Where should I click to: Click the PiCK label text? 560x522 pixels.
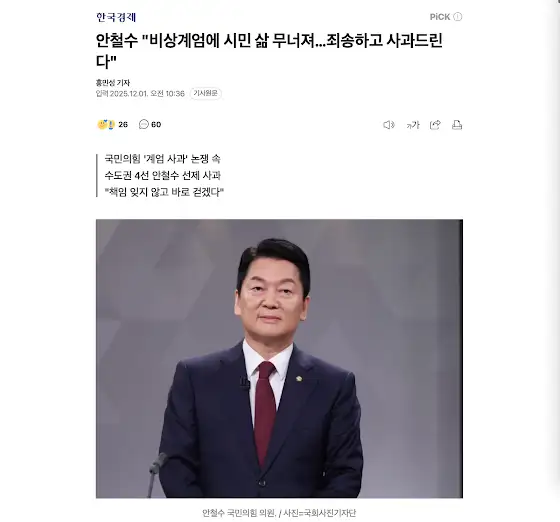440,17
